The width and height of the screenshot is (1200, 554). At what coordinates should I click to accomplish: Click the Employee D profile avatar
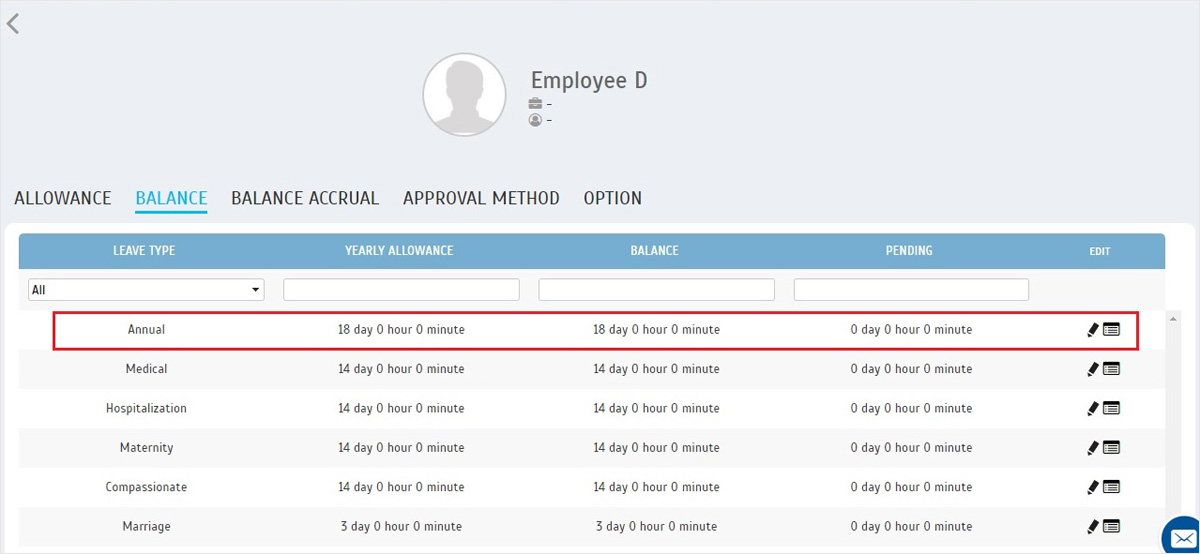click(464, 95)
